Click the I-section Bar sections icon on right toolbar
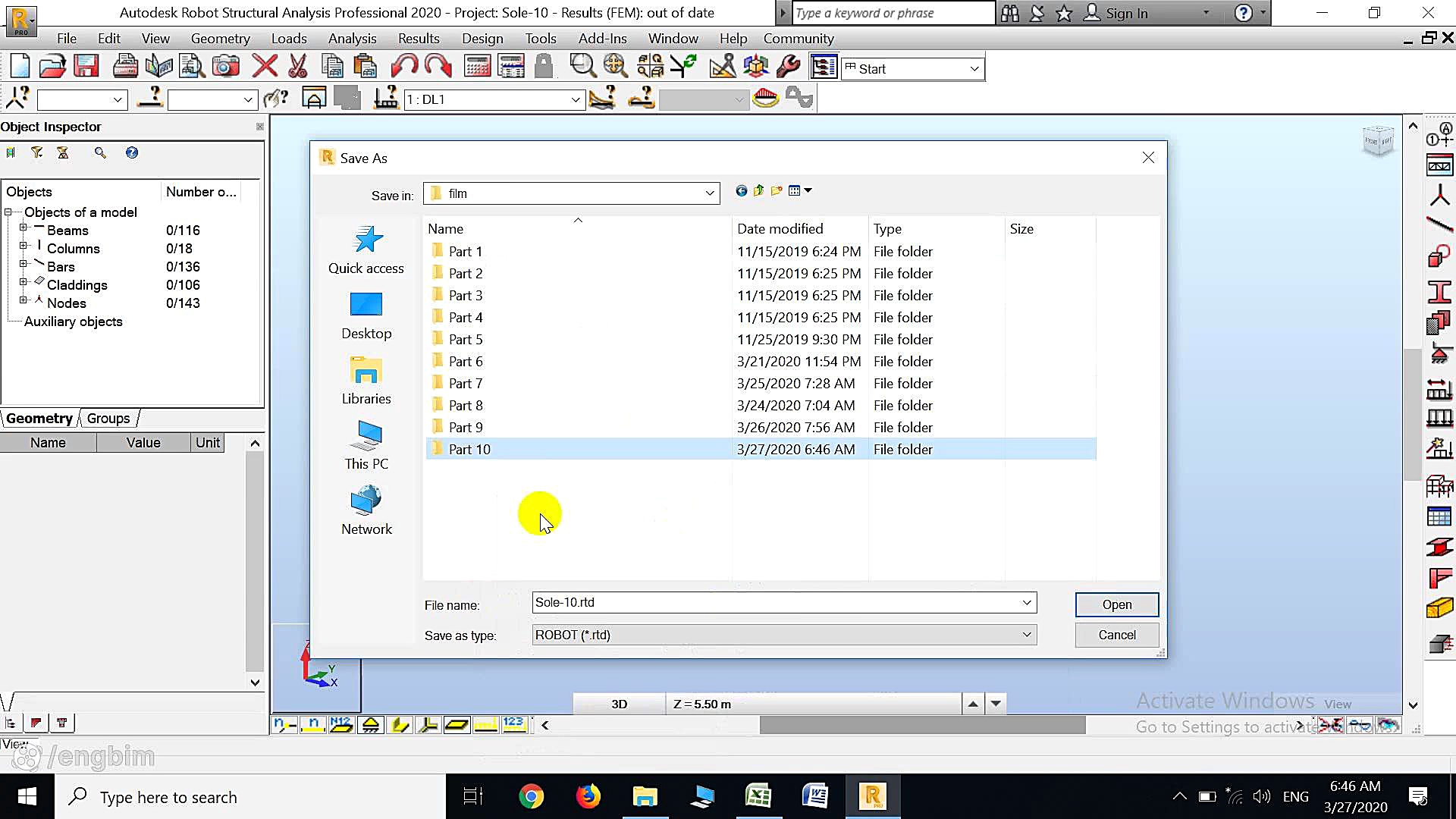The height and width of the screenshot is (819, 1456). tap(1439, 293)
